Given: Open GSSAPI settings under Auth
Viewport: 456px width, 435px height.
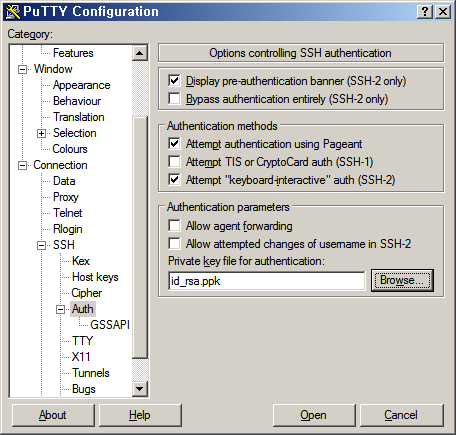Looking at the screenshot, I should pyautogui.click(x=110, y=325).
